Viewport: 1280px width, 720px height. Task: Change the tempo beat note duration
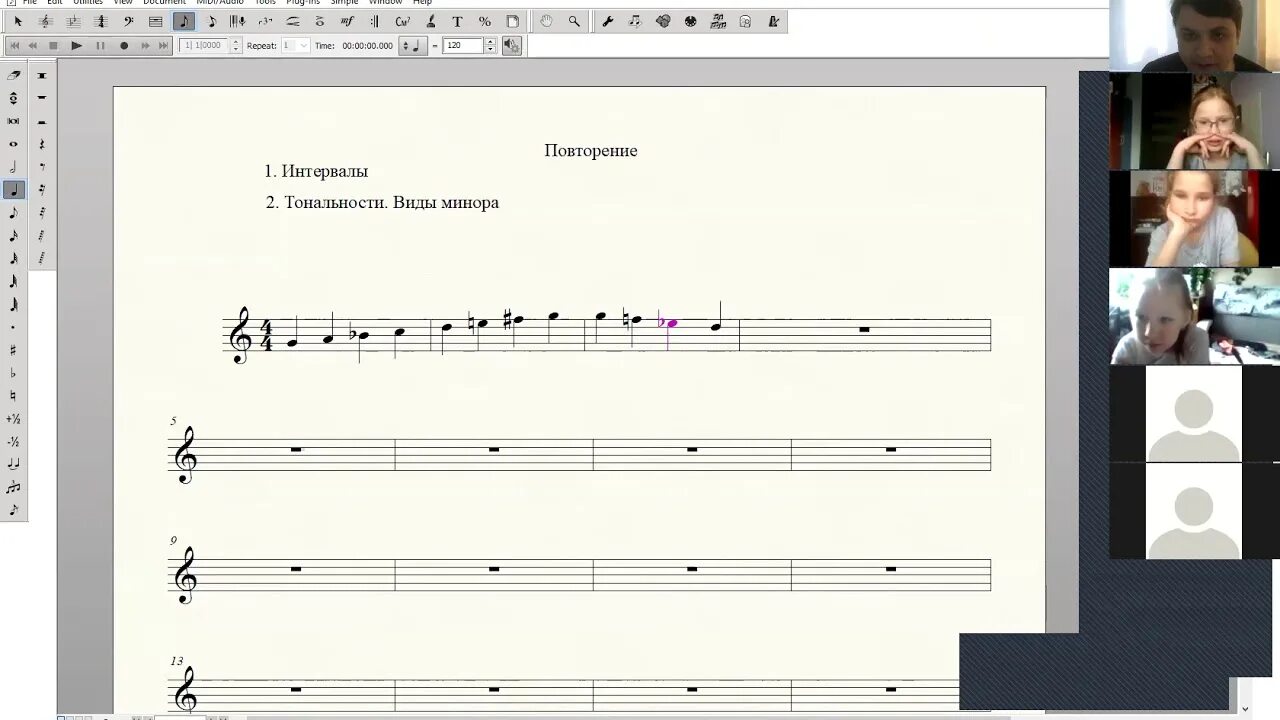(x=412, y=45)
